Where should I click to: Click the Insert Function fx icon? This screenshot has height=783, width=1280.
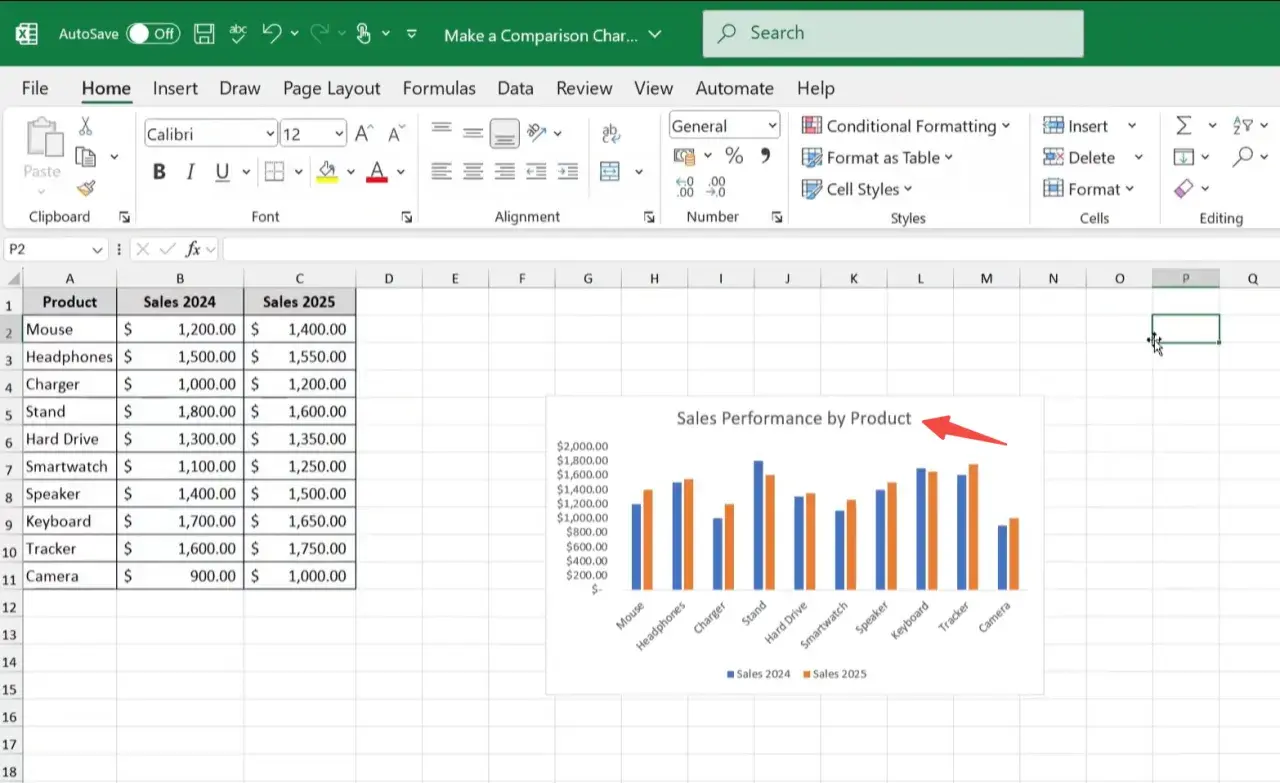click(194, 249)
